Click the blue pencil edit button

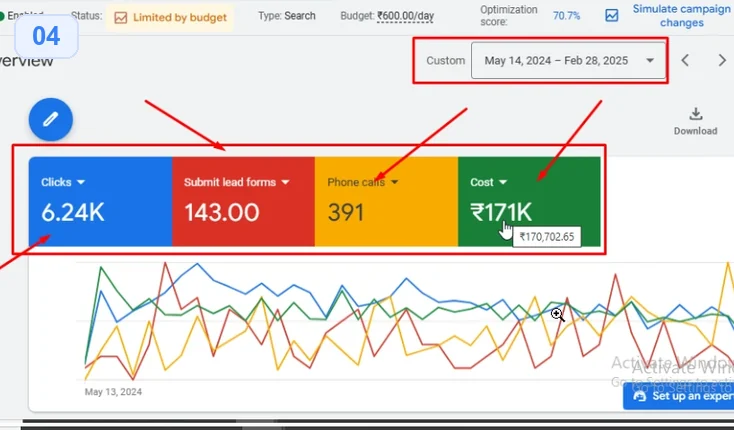pos(51,119)
